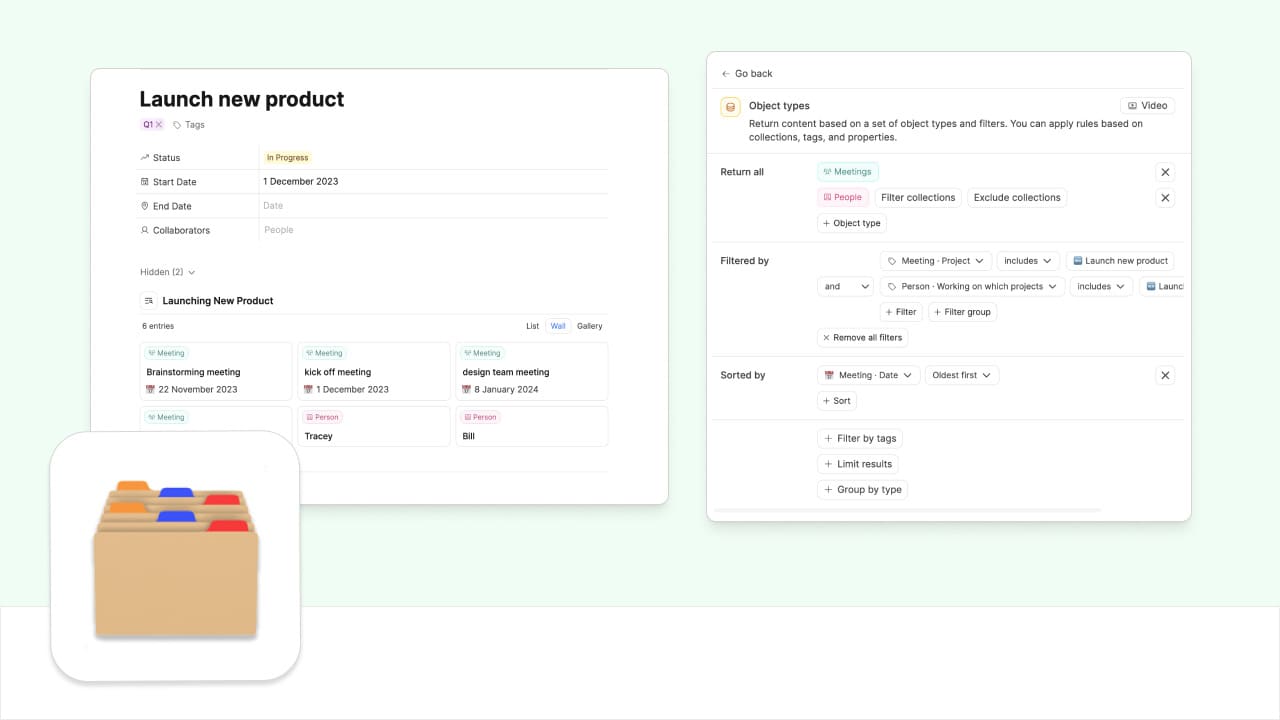
Task: Switch to the List view
Action: [532, 326]
